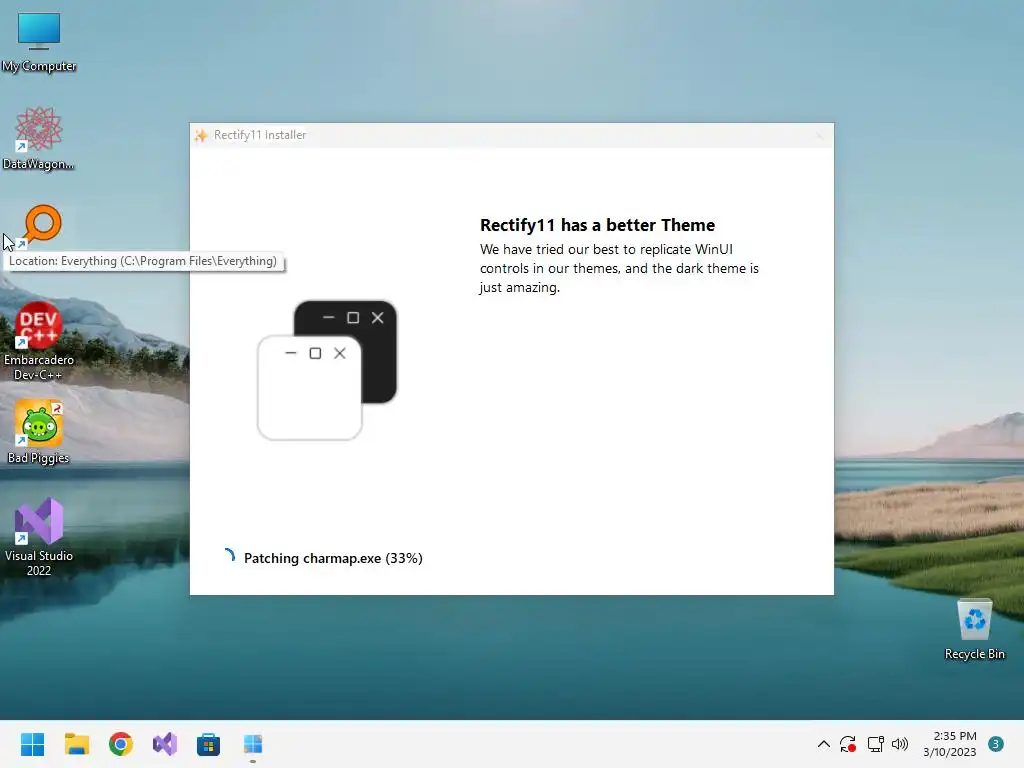Open the notification badge showing 3
Viewport: 1024px width, 768px height.
(996, 744)
